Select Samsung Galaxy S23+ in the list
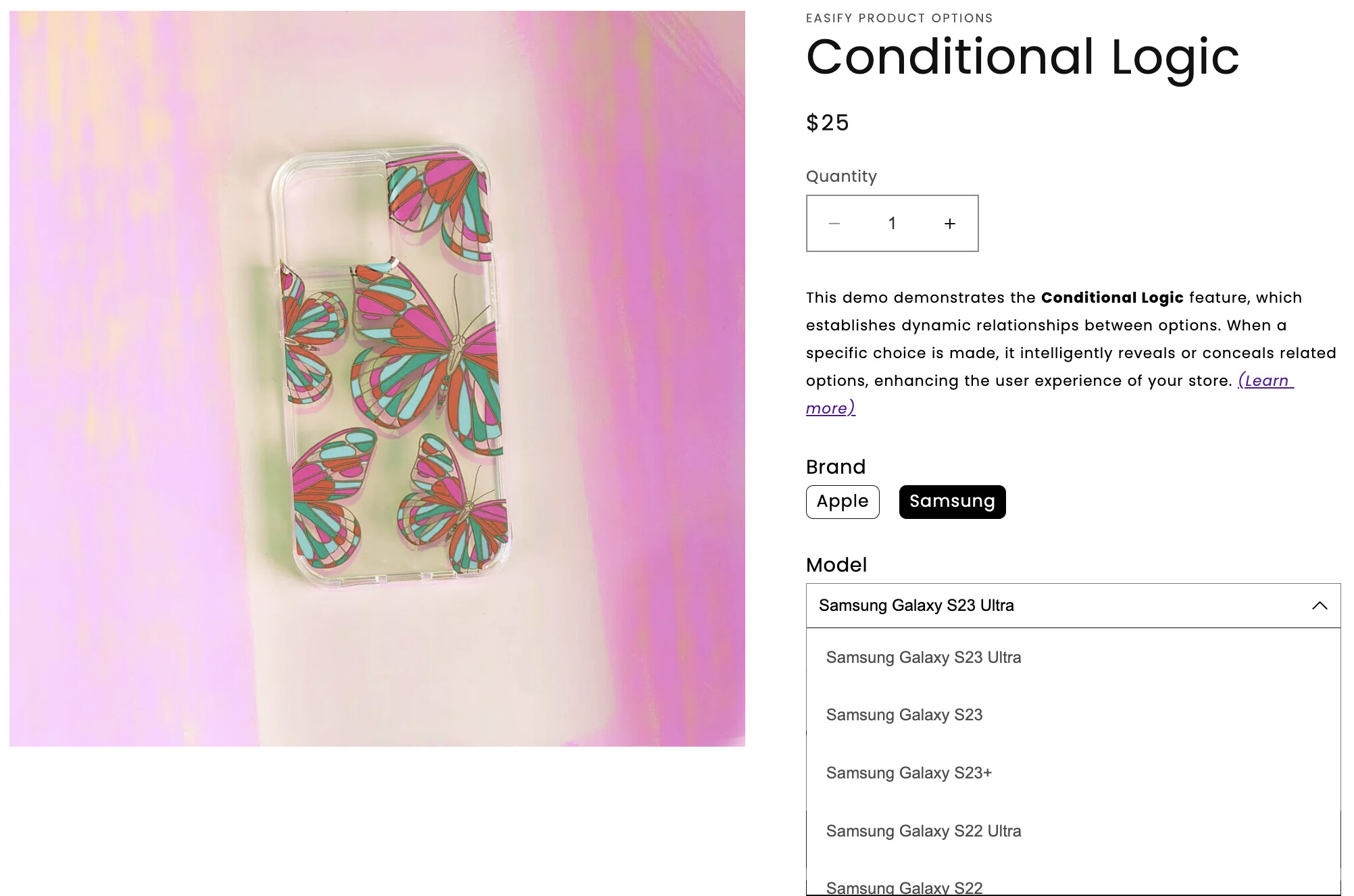This screenshot has height=896, width=1354. tap(909, 773)
